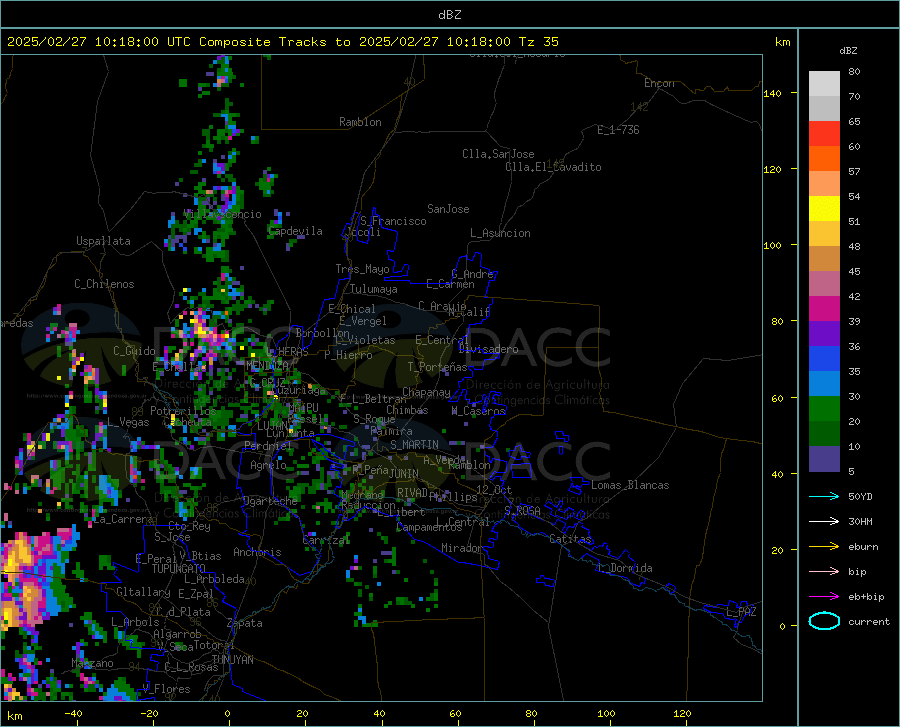This screenshot has width=900, height=727.
Task: Click the cyan current ellipse icon
Action: click(x=824, y=621)
